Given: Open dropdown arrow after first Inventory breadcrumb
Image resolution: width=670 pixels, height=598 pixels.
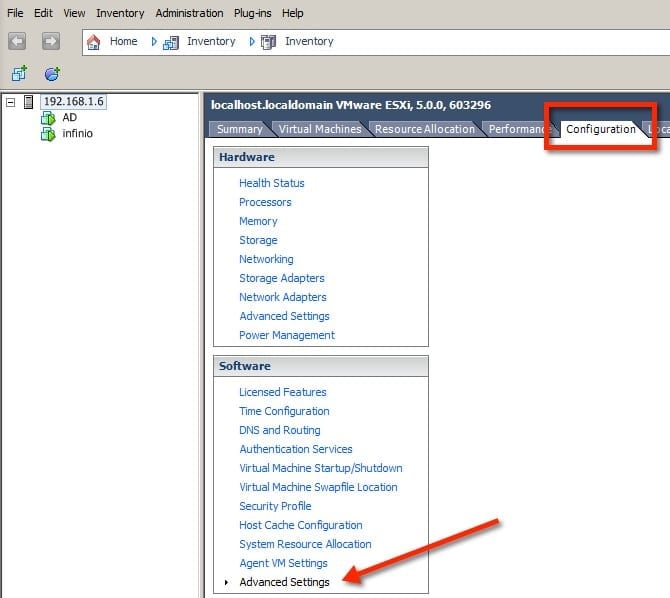Looking at the screenshot, I should click(x=252, y=41).
